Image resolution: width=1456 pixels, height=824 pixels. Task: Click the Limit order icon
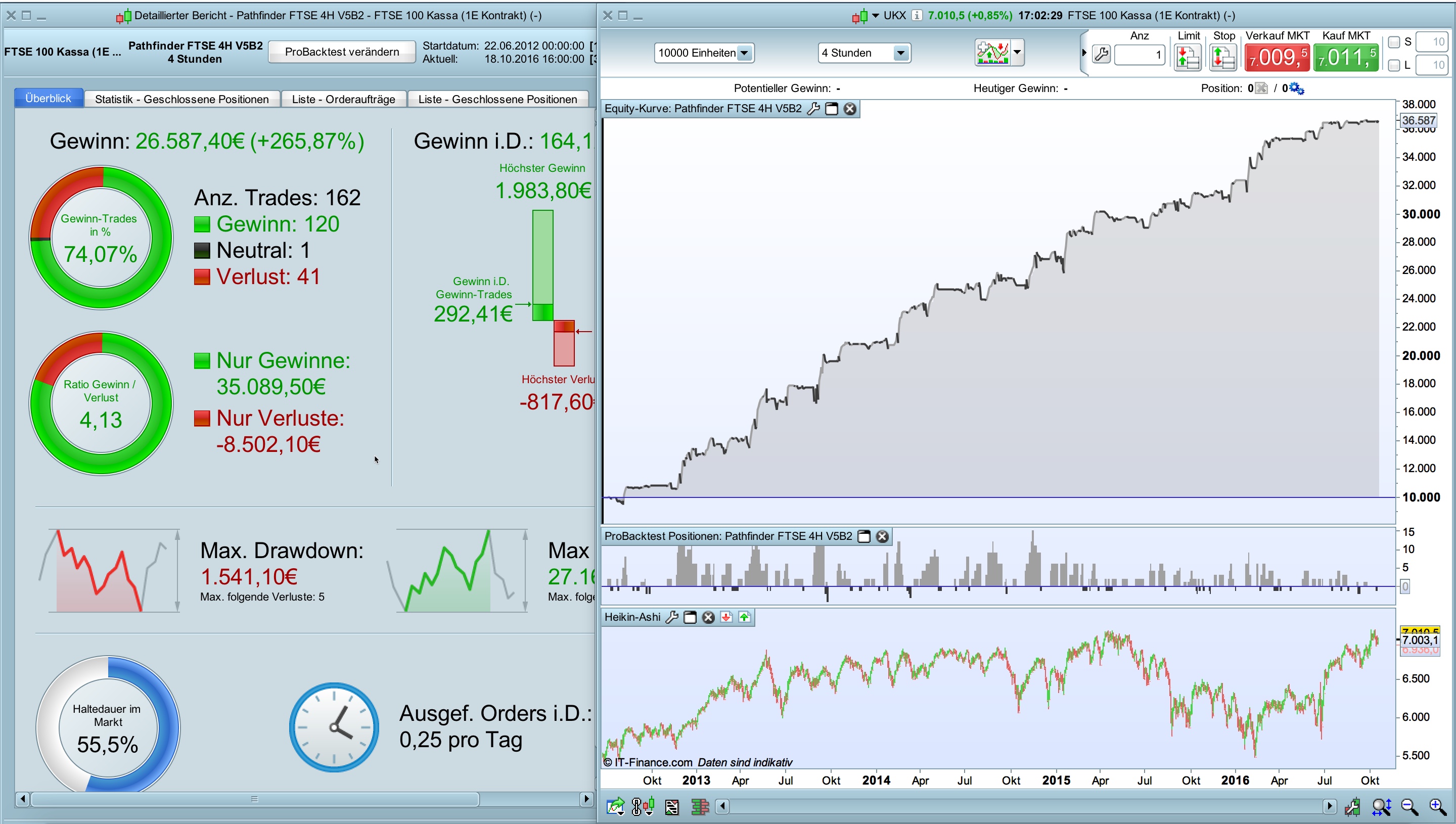1187,57
